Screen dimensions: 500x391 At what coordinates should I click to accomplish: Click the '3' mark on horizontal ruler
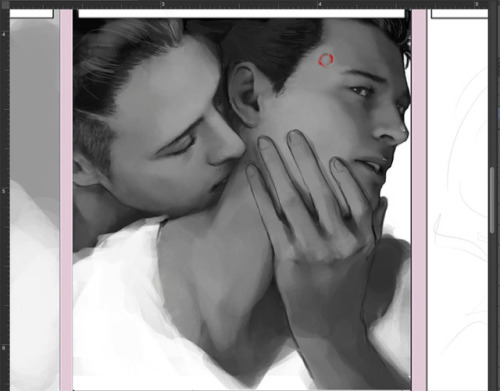pyautogui.click(x=163, y=4)
